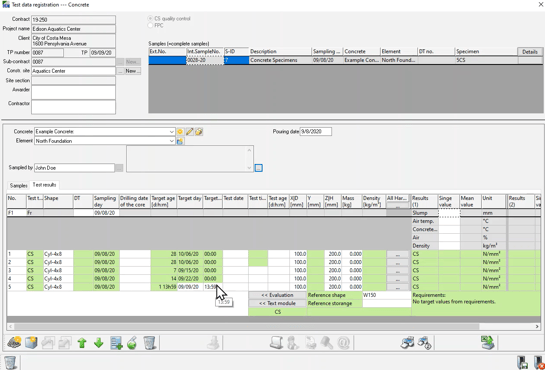Switch to the Samples tab
The height and width of the screenshot is (370, 545).
point(18,186)
